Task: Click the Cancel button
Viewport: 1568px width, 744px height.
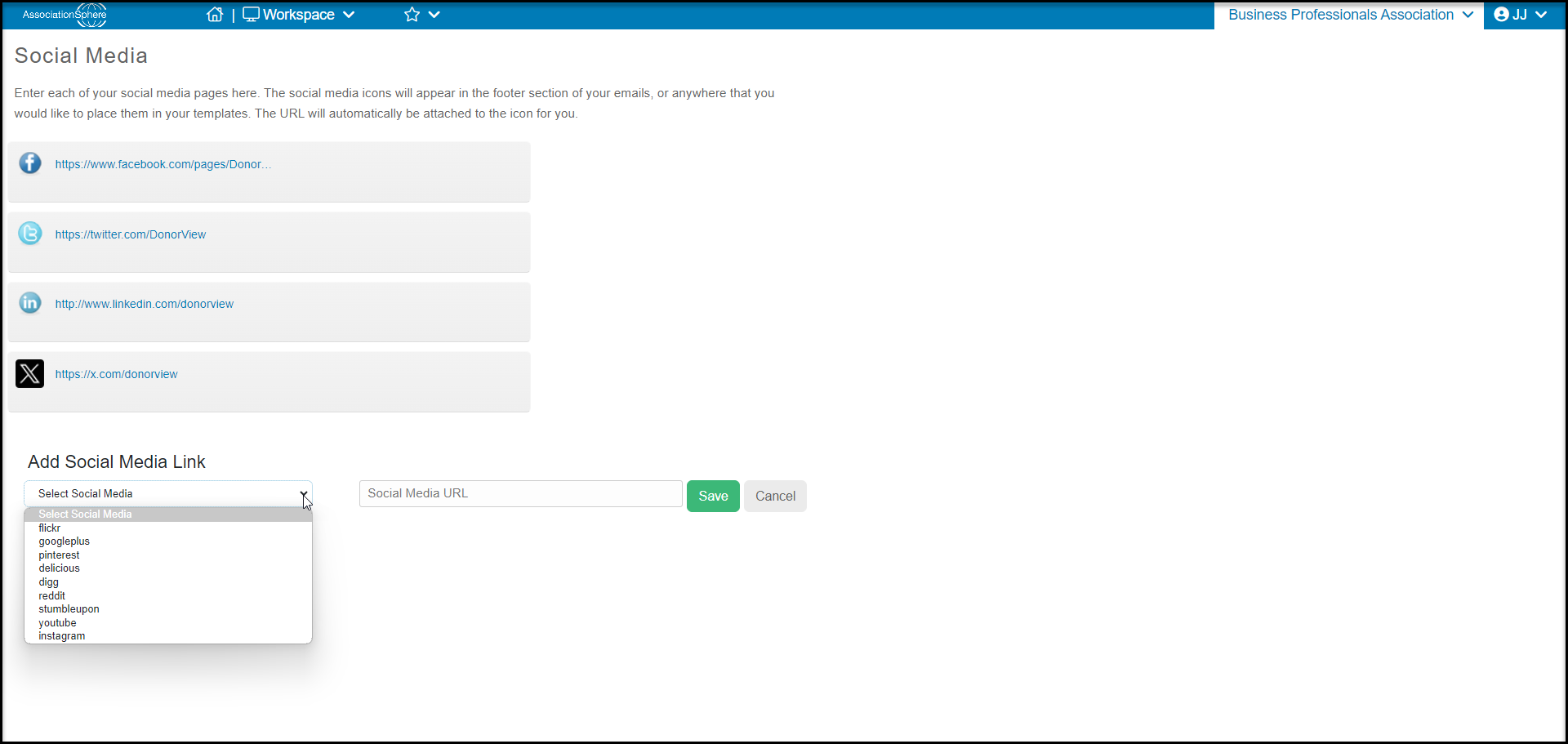Action: 775,496
